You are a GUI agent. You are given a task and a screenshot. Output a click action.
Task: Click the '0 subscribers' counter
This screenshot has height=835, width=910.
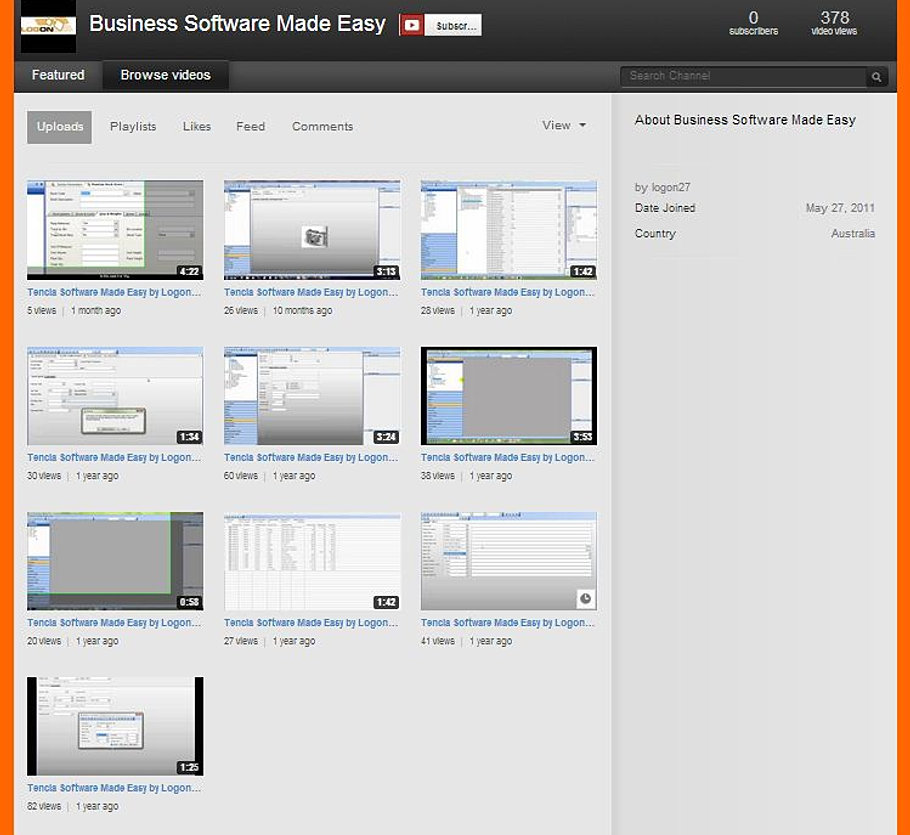point(753,23)
